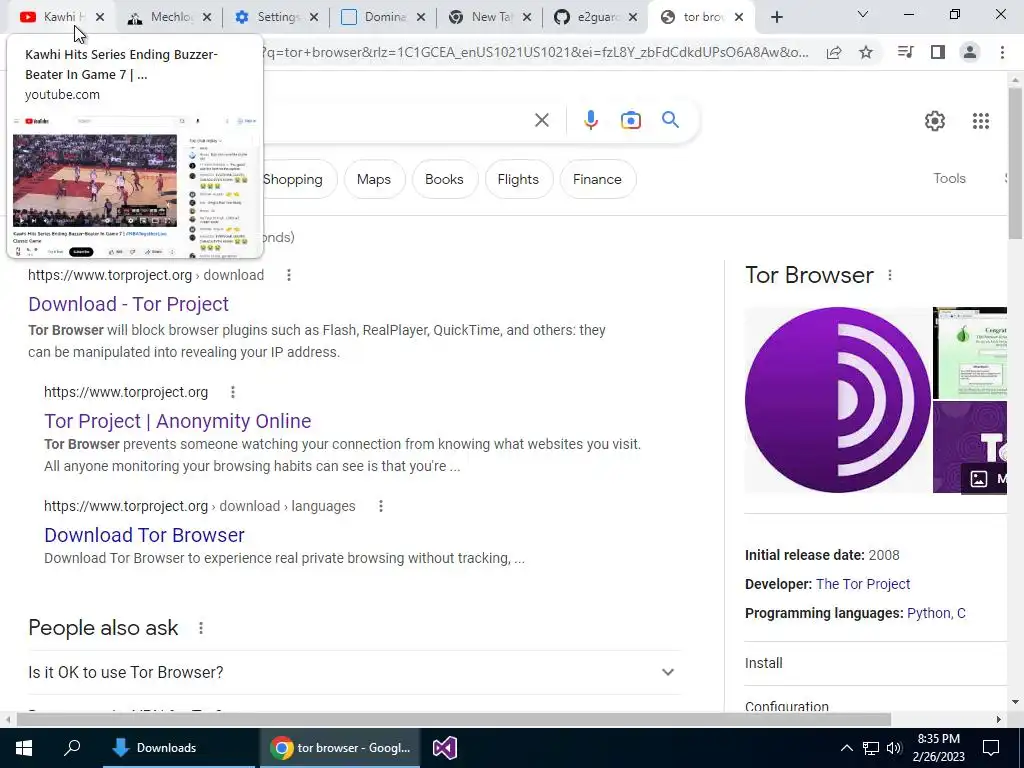Clear the Google search box
This screenshot has height=768, width=1024.
[541, 120]
